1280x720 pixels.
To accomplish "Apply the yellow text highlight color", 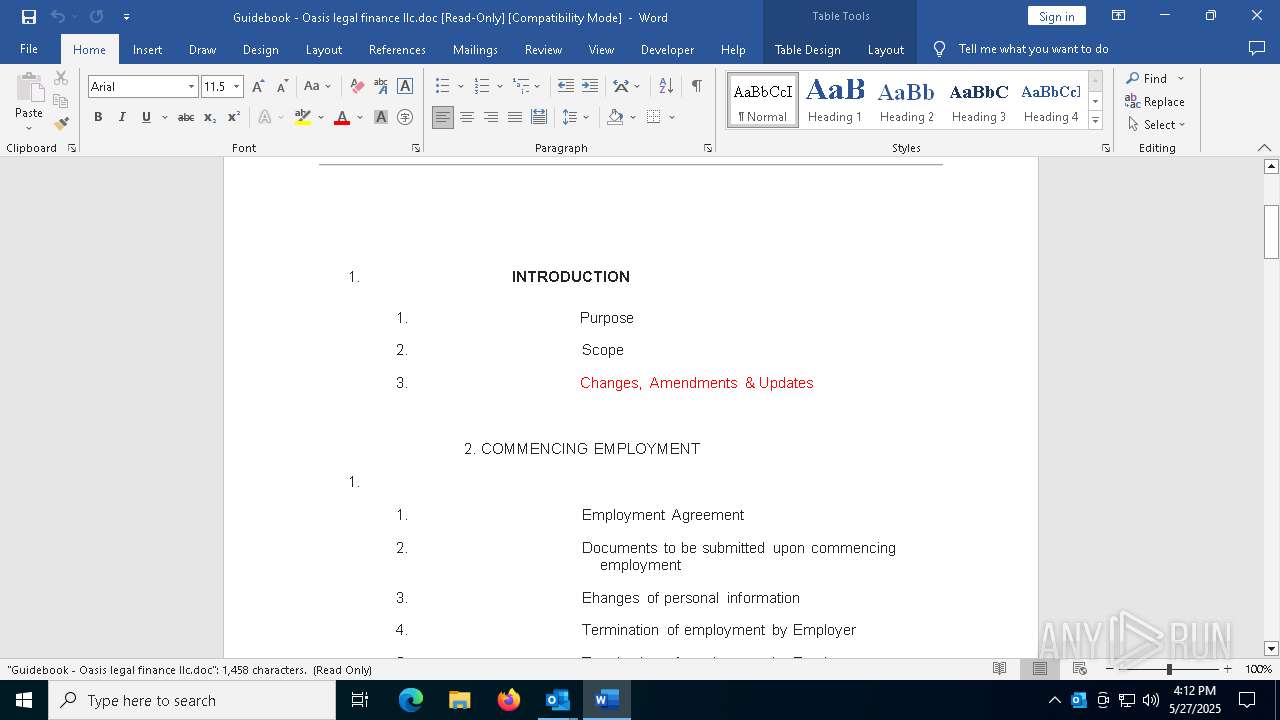I will [303, 117].
